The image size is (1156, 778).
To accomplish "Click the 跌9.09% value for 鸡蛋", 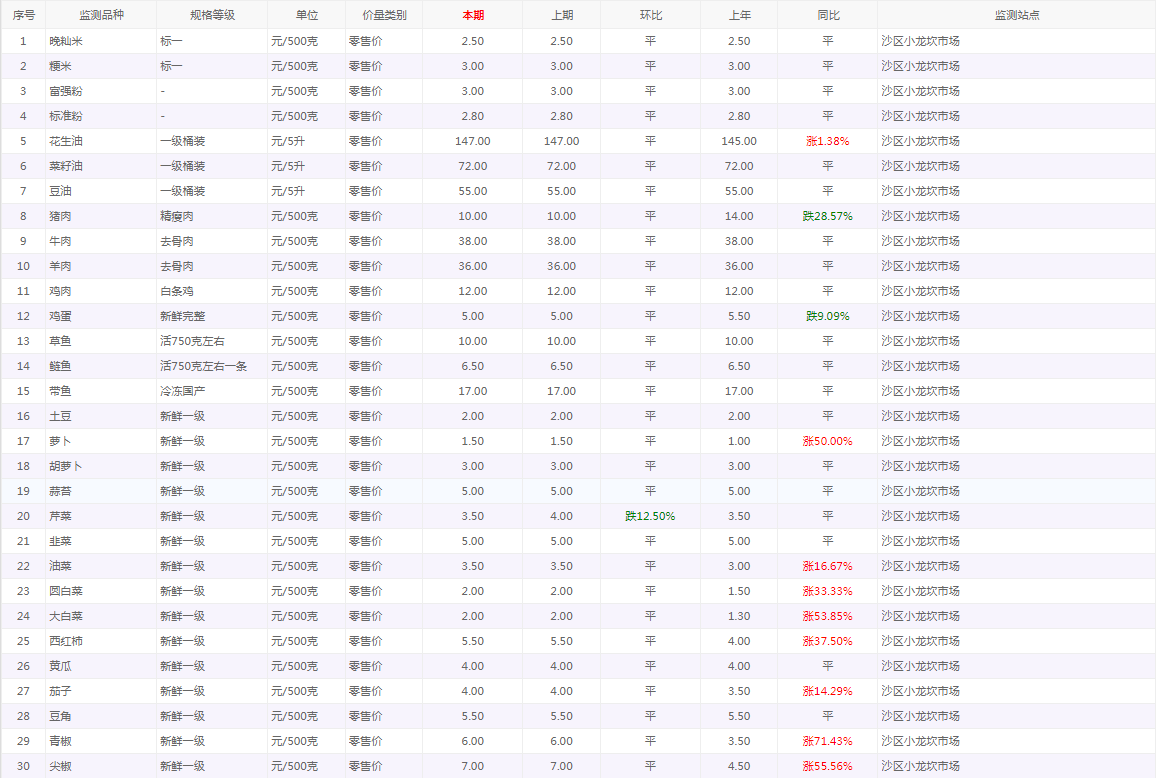I will [x=827, y=316].
